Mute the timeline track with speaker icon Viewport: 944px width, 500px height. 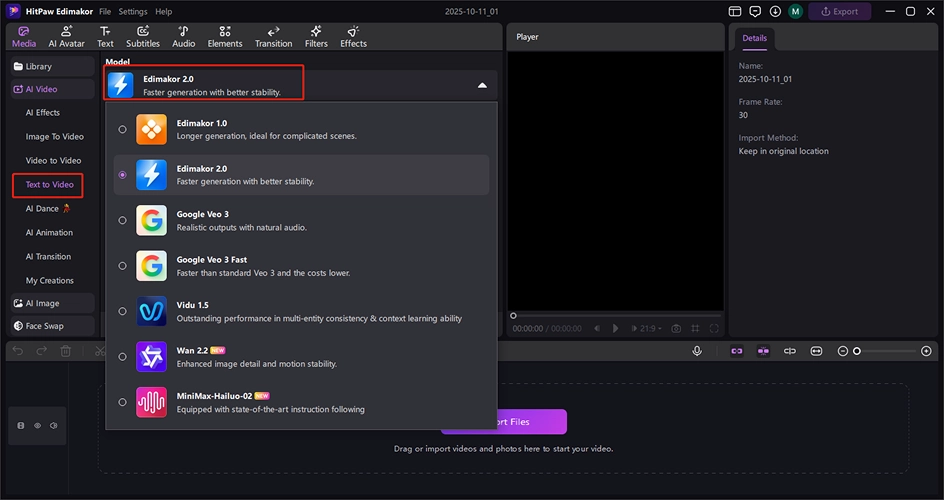click(54, 425)
